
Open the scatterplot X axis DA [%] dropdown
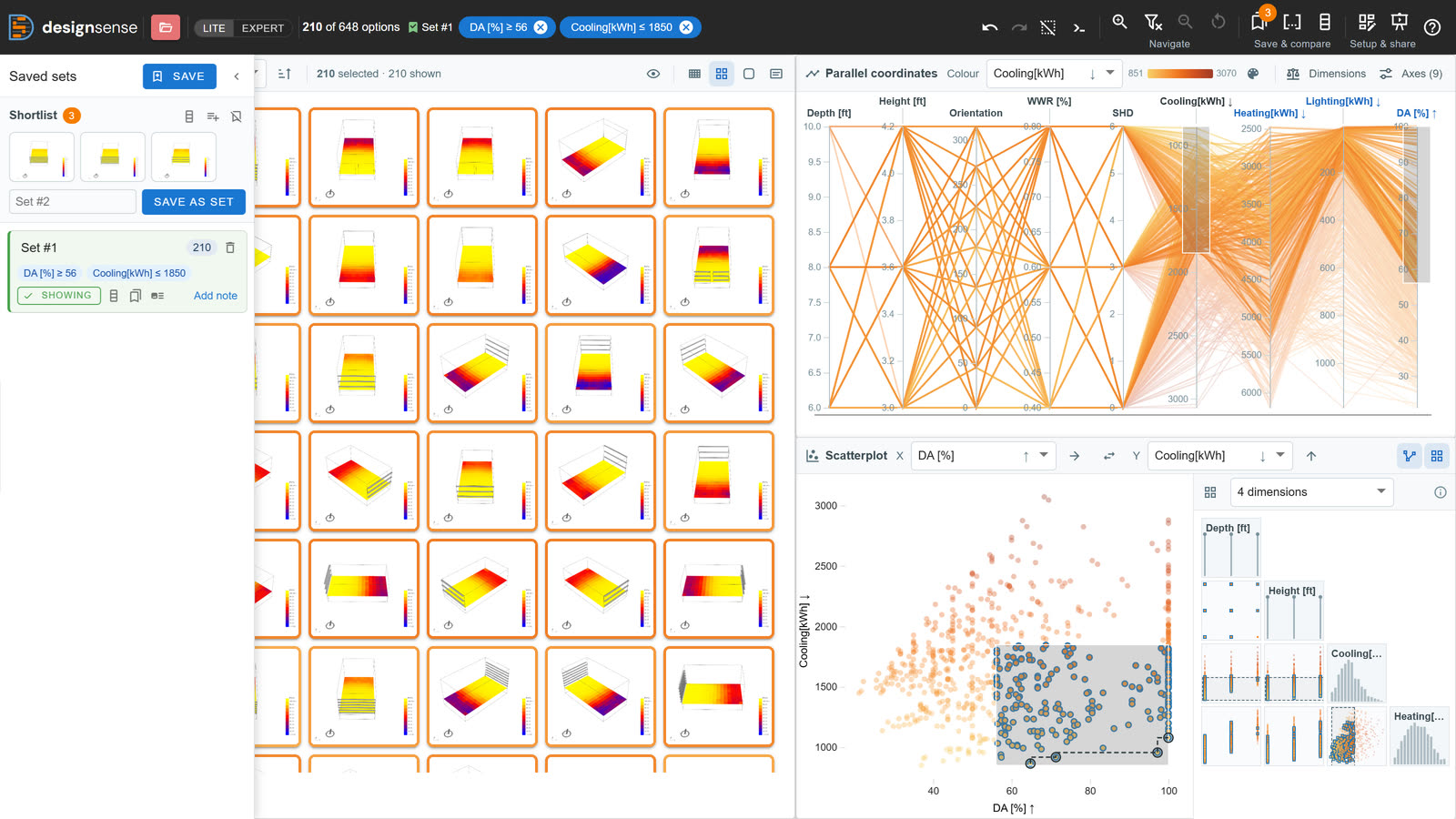pos(983,456)
